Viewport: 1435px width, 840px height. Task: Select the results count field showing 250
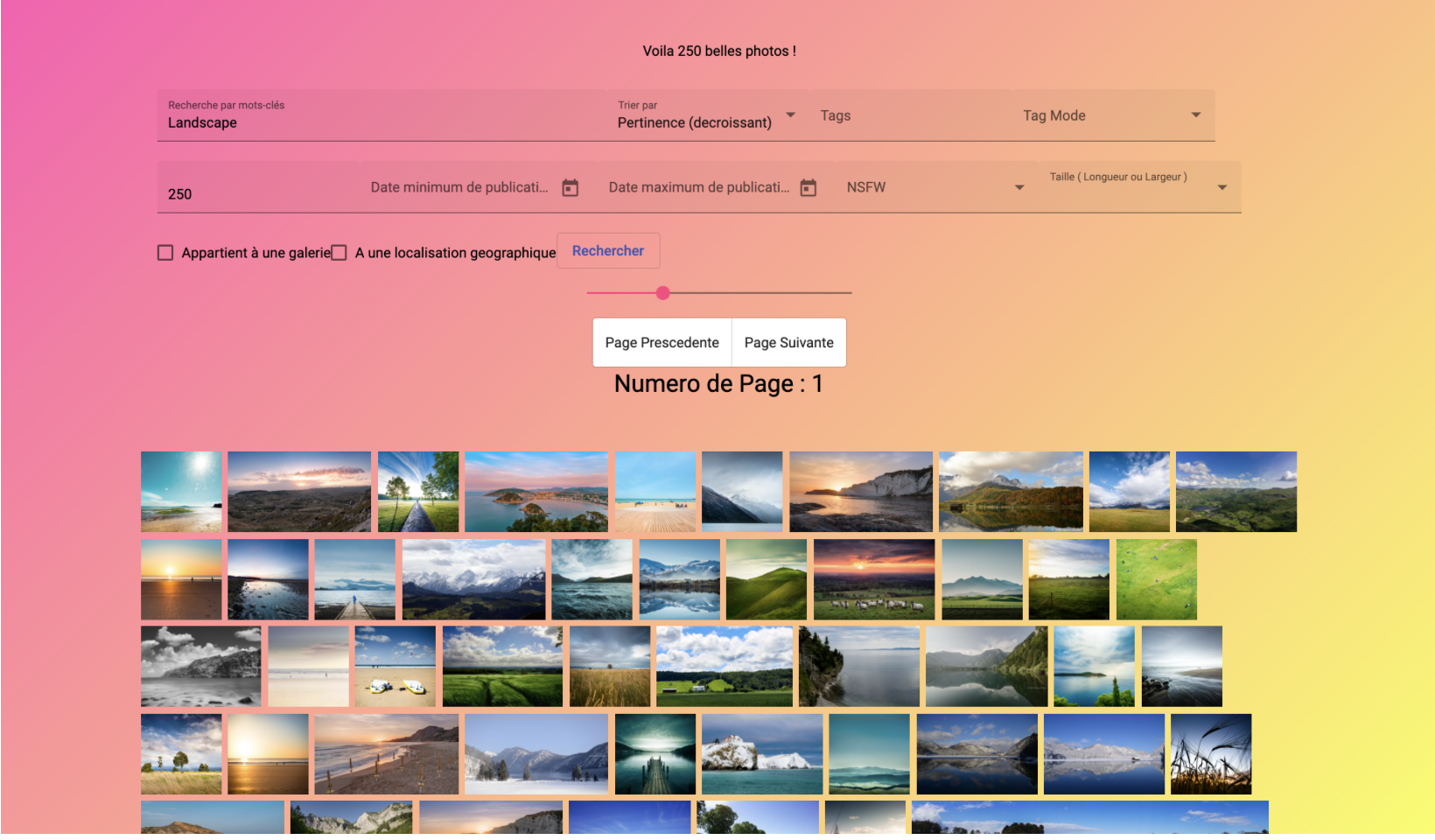258,193
